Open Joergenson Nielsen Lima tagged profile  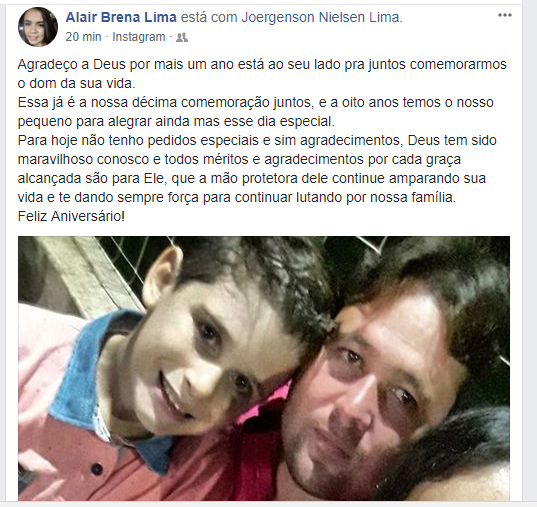pyautogui.click(x=321, y=17)
